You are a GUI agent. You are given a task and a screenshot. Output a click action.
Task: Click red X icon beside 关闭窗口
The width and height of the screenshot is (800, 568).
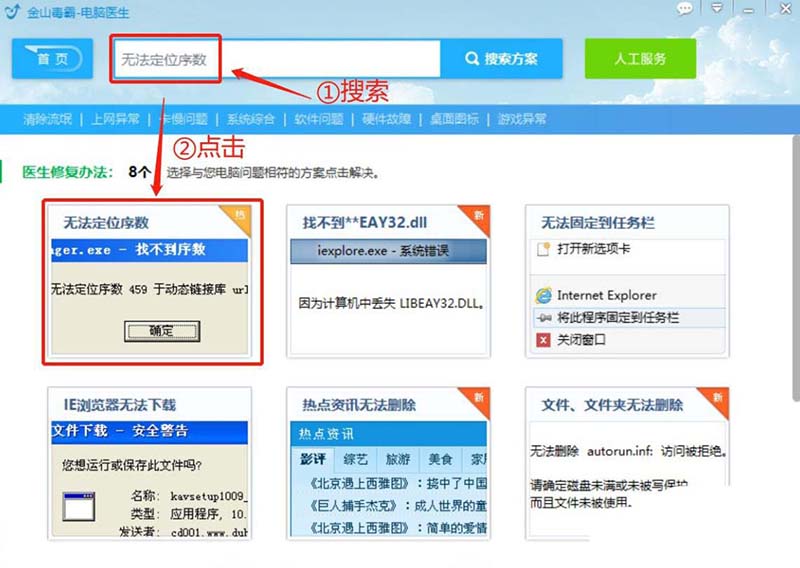(x=543, y=340)
